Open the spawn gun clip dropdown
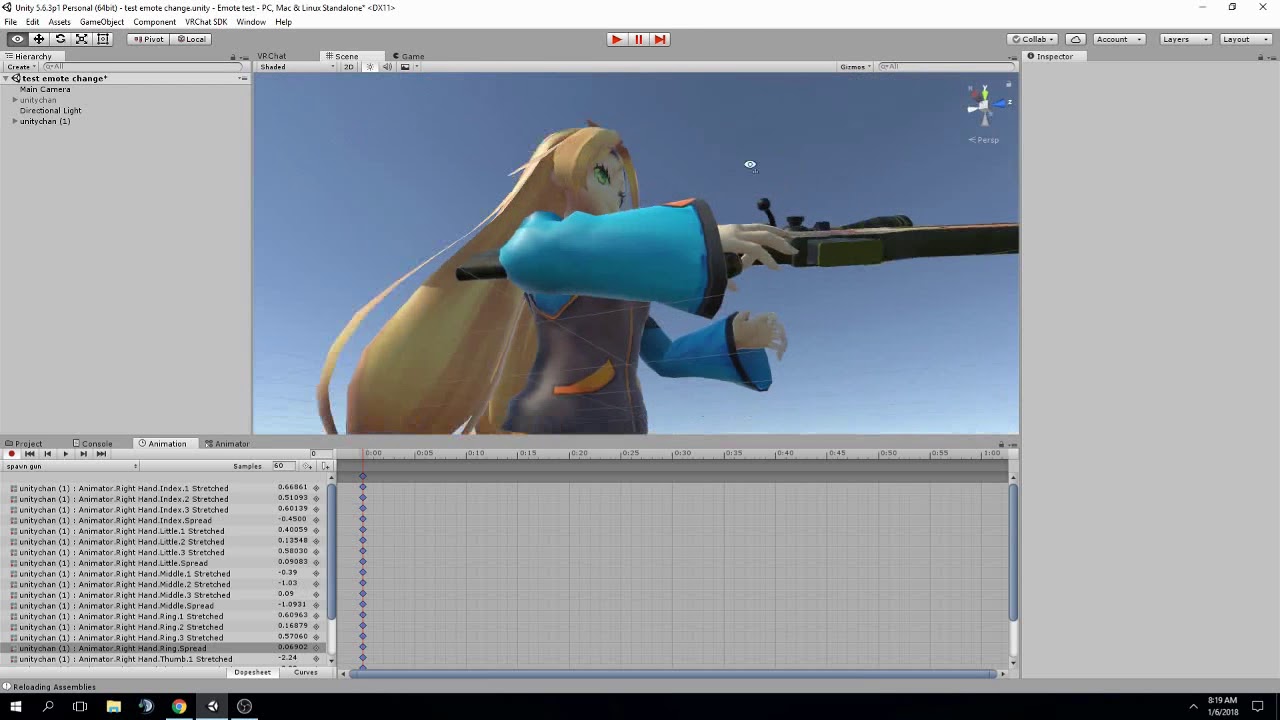 point(71,466)
